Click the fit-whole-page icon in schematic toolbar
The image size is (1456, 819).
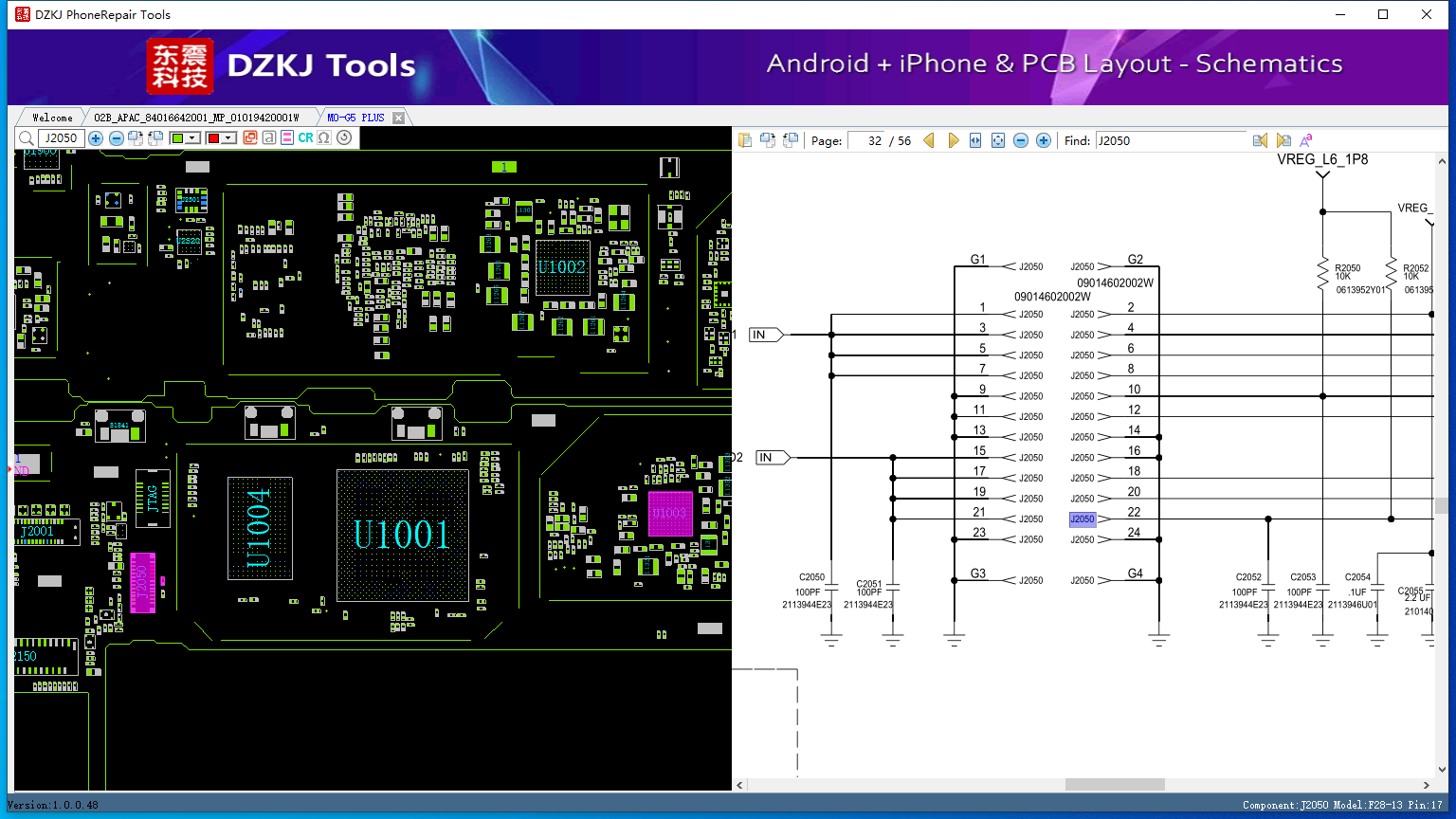click(x=998, y=140)
